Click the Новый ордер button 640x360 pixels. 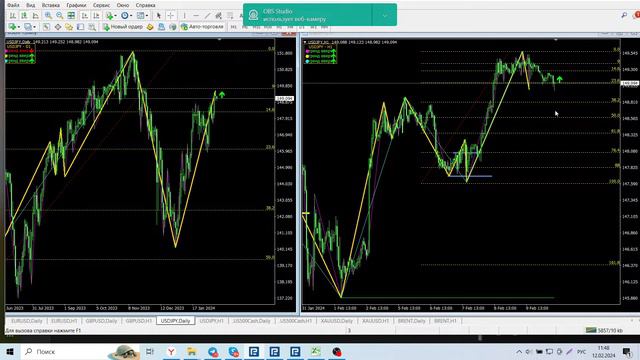(123, 27)
